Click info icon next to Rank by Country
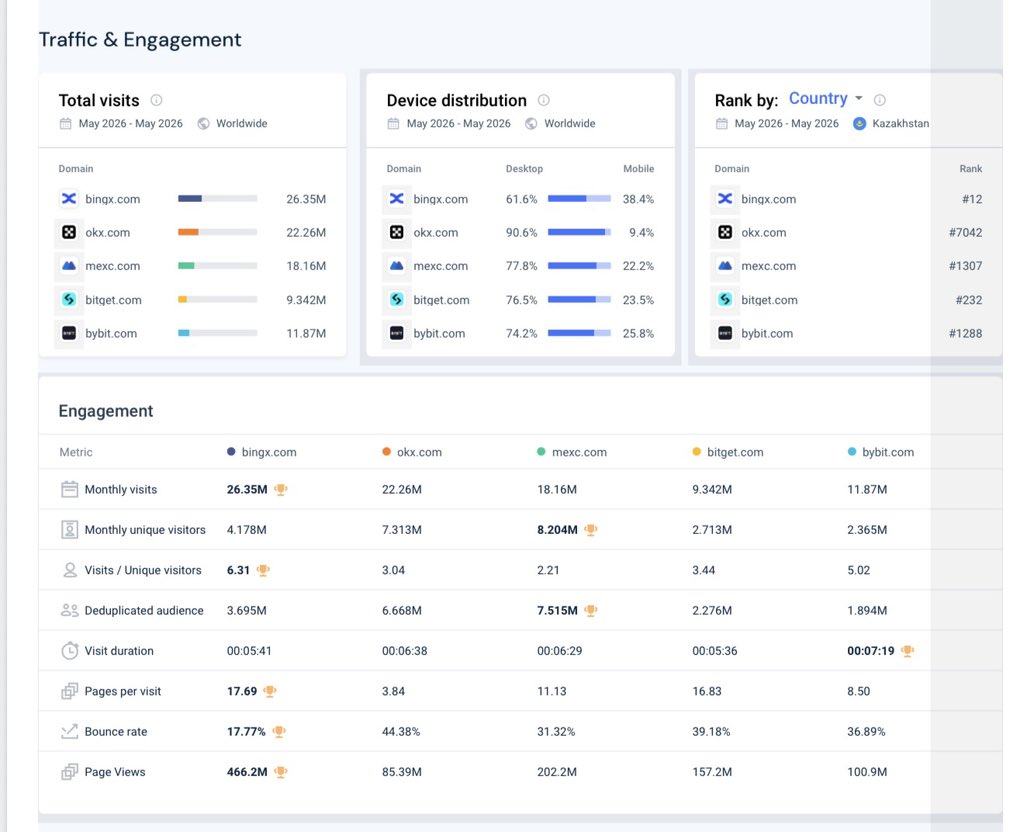Image resolution: width=1024 pixels, height=832 pixels. pyautogui.click(x=880, y=100)
